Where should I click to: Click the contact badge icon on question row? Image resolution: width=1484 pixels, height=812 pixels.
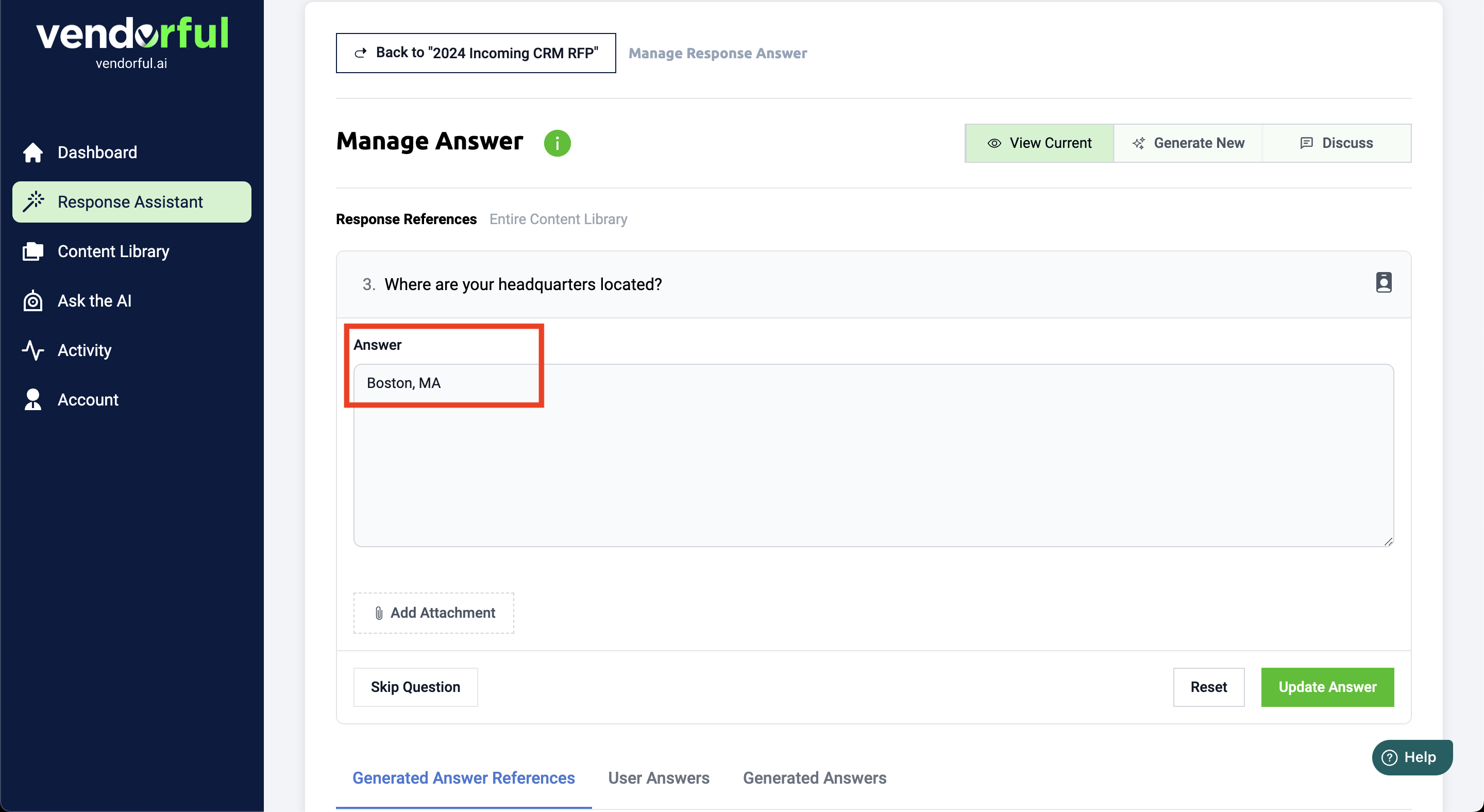tap(1383, 283)
